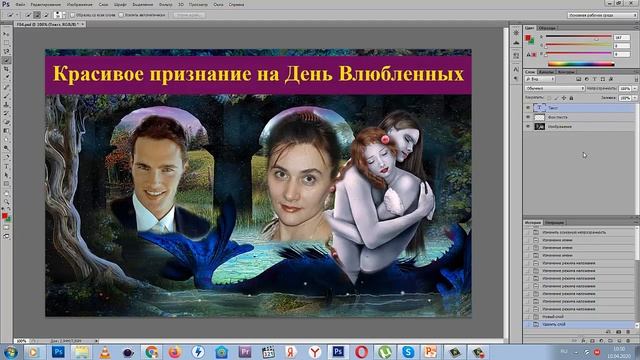Screen dimensions: 640x360
Task: Toggle 'Образец со всех слоев' checkbox
Action: (73, 15)
